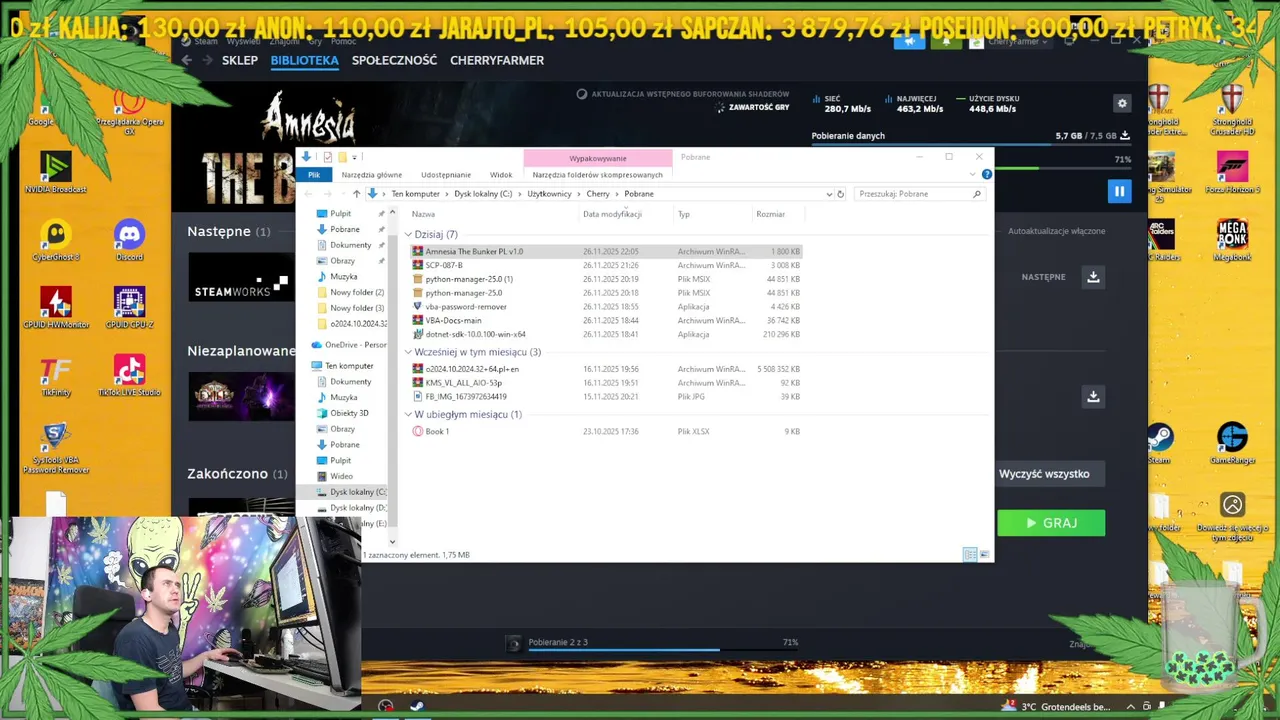The height and width of the screenshot is (720, 1280).
Task: Click the Pobieranie 2 z 3 progress bar
Action: point(663,650)
